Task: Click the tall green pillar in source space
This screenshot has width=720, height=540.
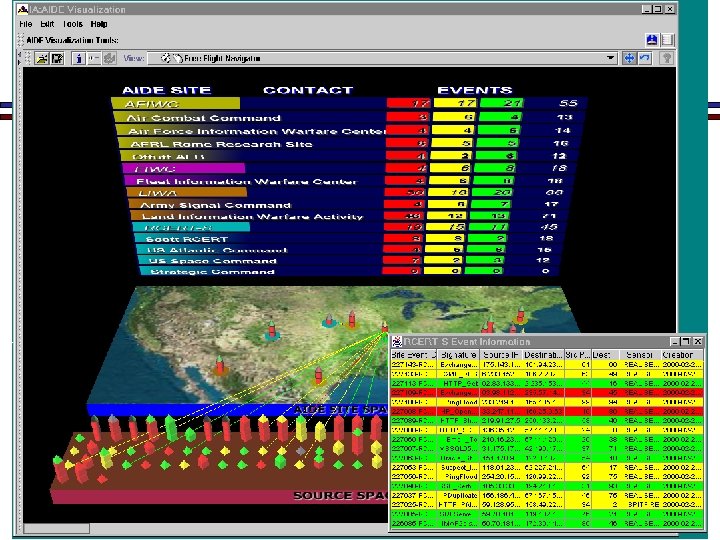Action: [170, 428]
